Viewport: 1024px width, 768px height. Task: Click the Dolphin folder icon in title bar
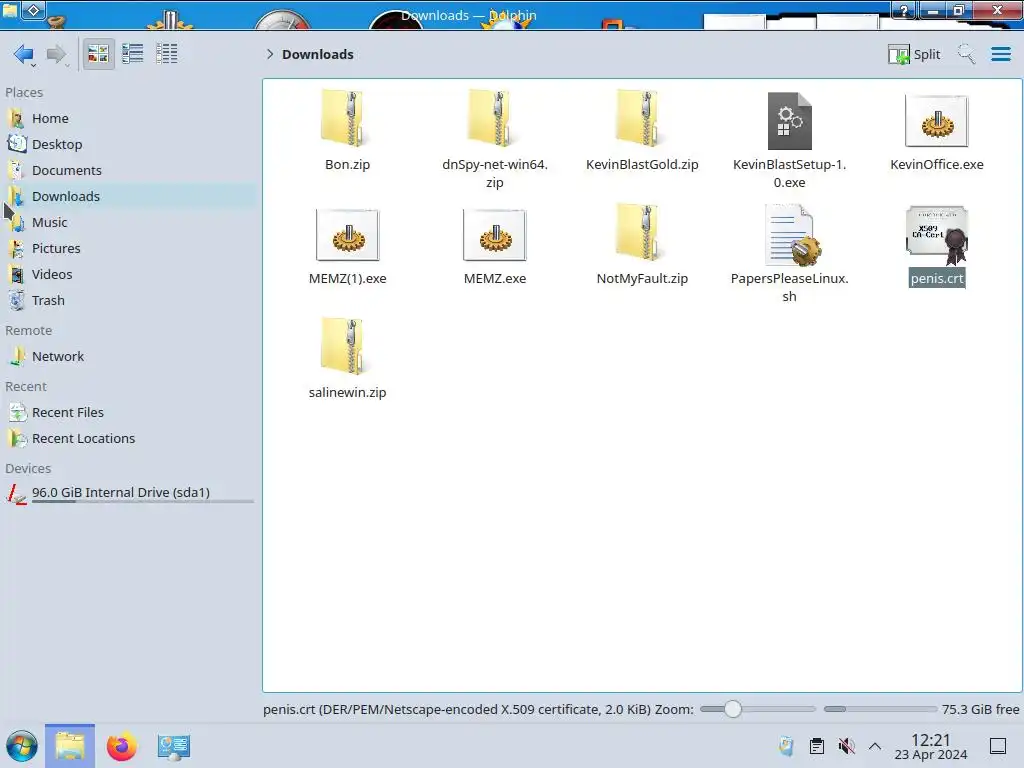[10, 10]
